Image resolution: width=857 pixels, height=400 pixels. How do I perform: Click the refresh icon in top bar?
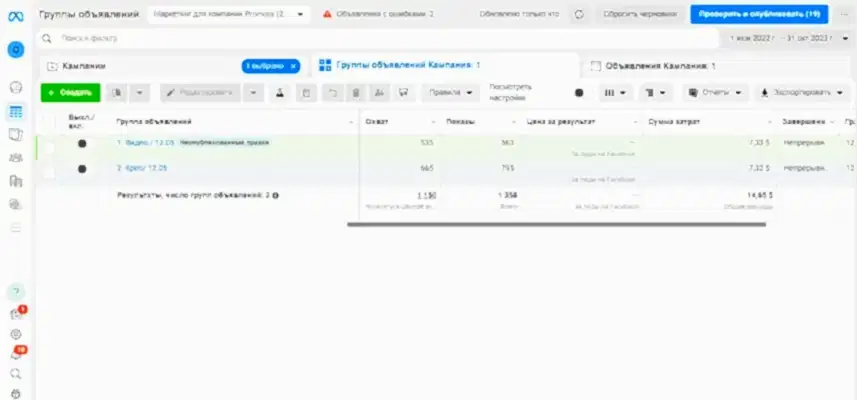[x=579, y=15]
